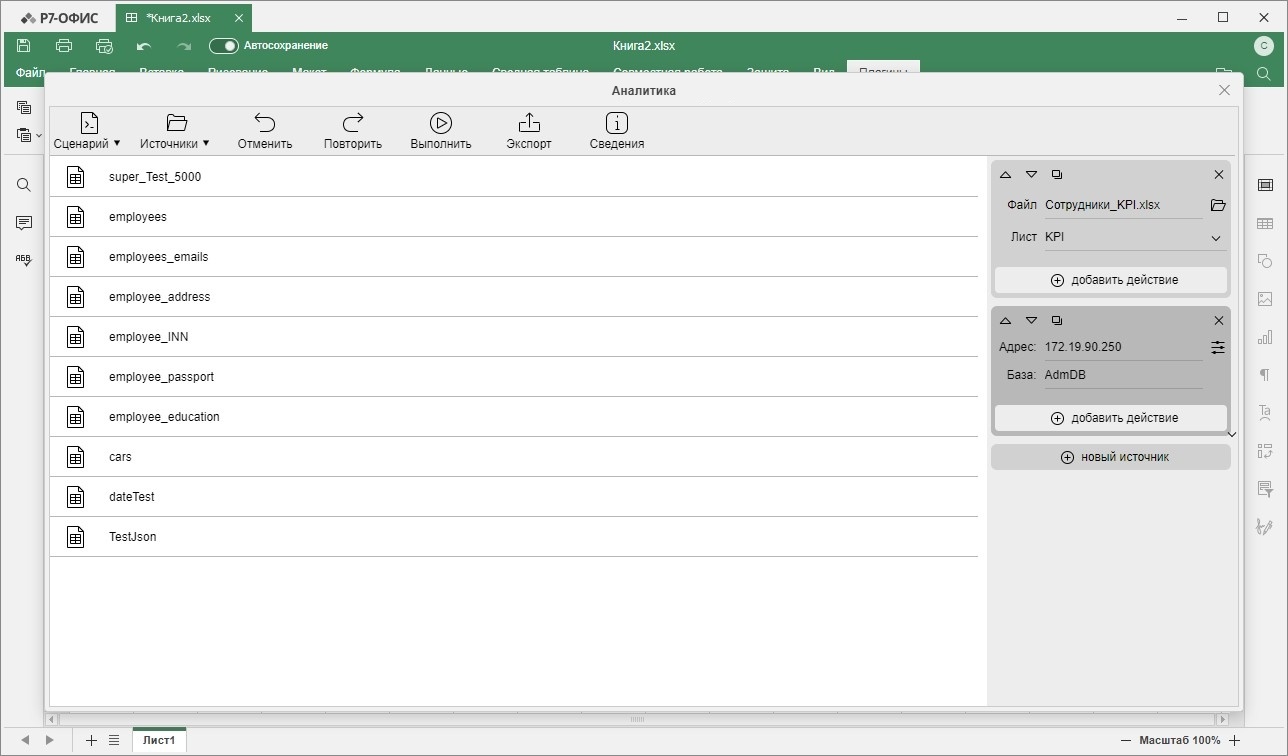Save the document with save icon
The image size is (1288, 756).
(x=24, y=46)
